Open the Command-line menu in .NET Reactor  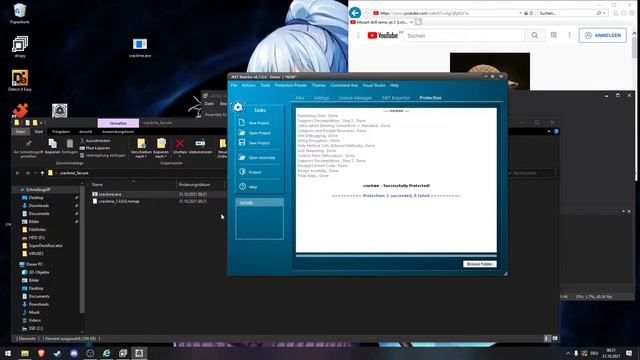(344, 85)
